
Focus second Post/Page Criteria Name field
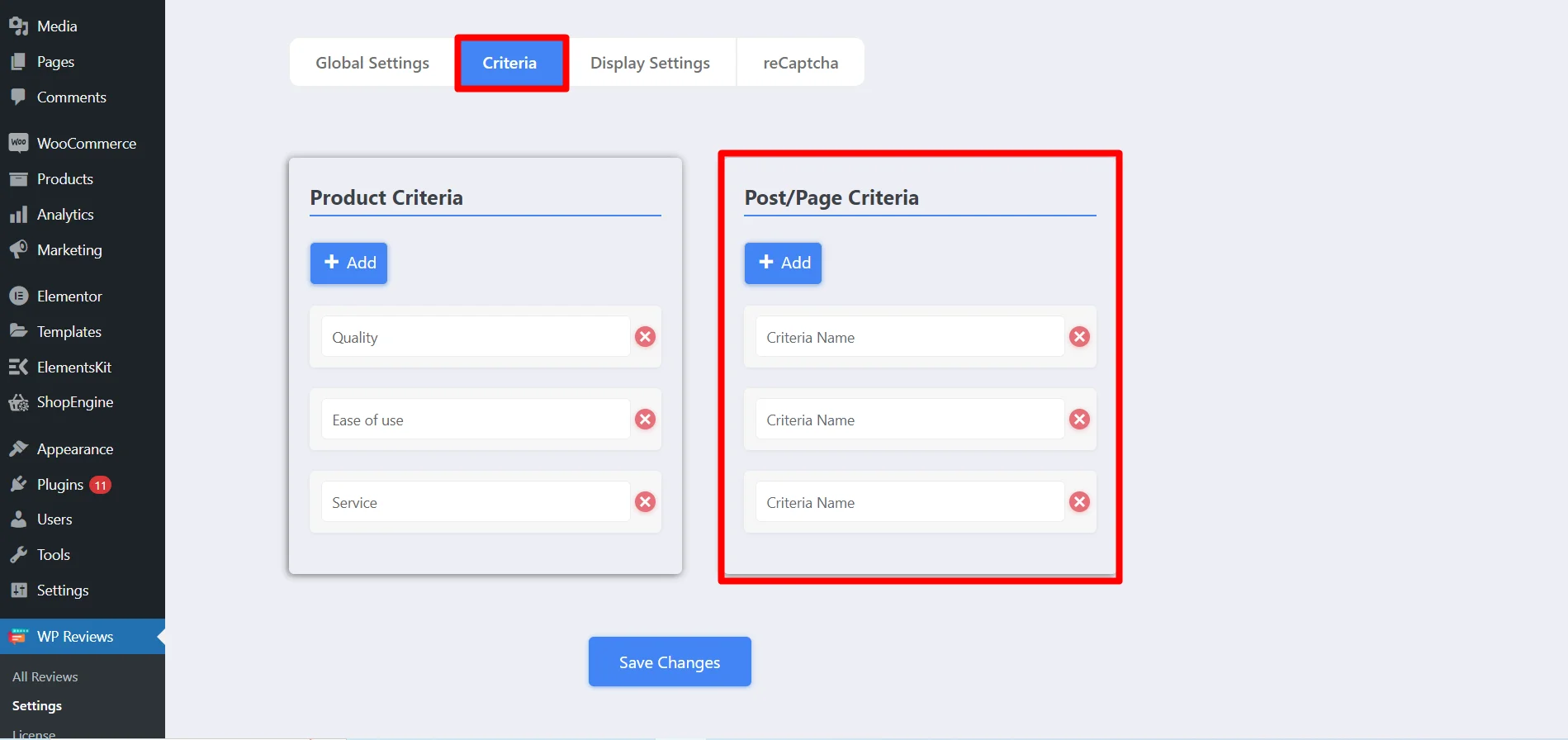click(x=910, y=420)
